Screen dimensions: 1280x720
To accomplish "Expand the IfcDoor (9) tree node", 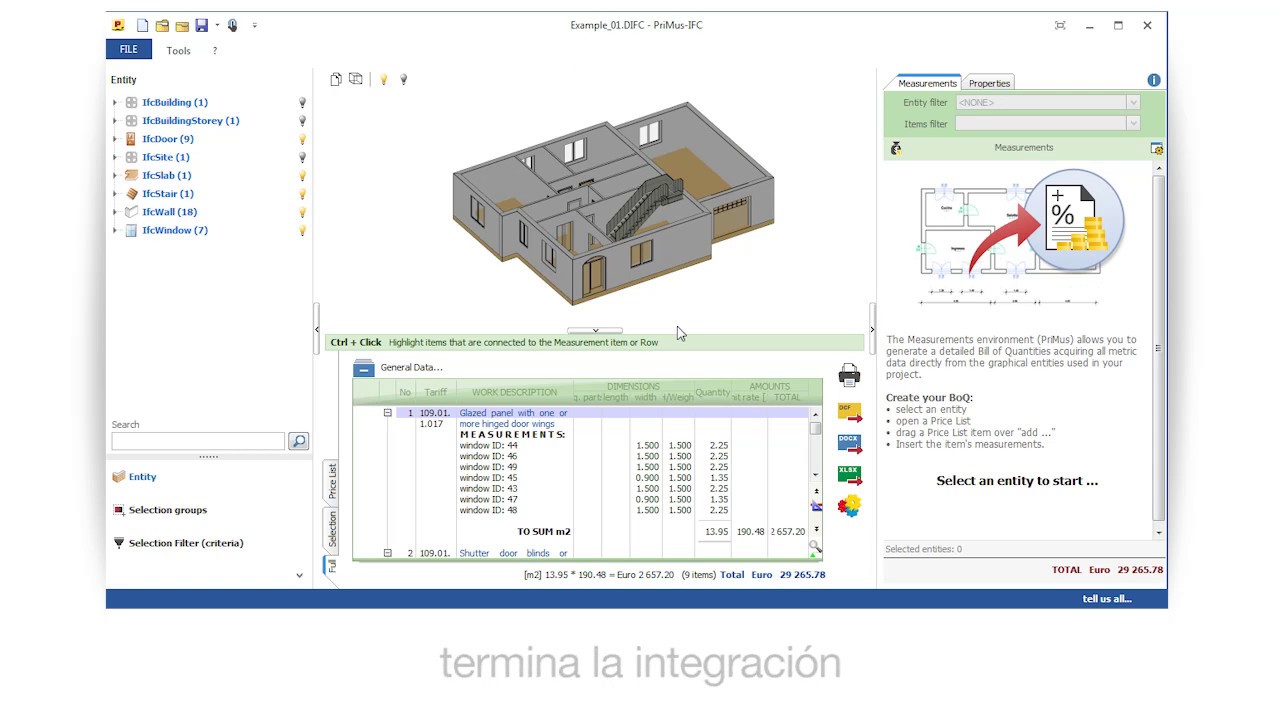I will (115, 139).
